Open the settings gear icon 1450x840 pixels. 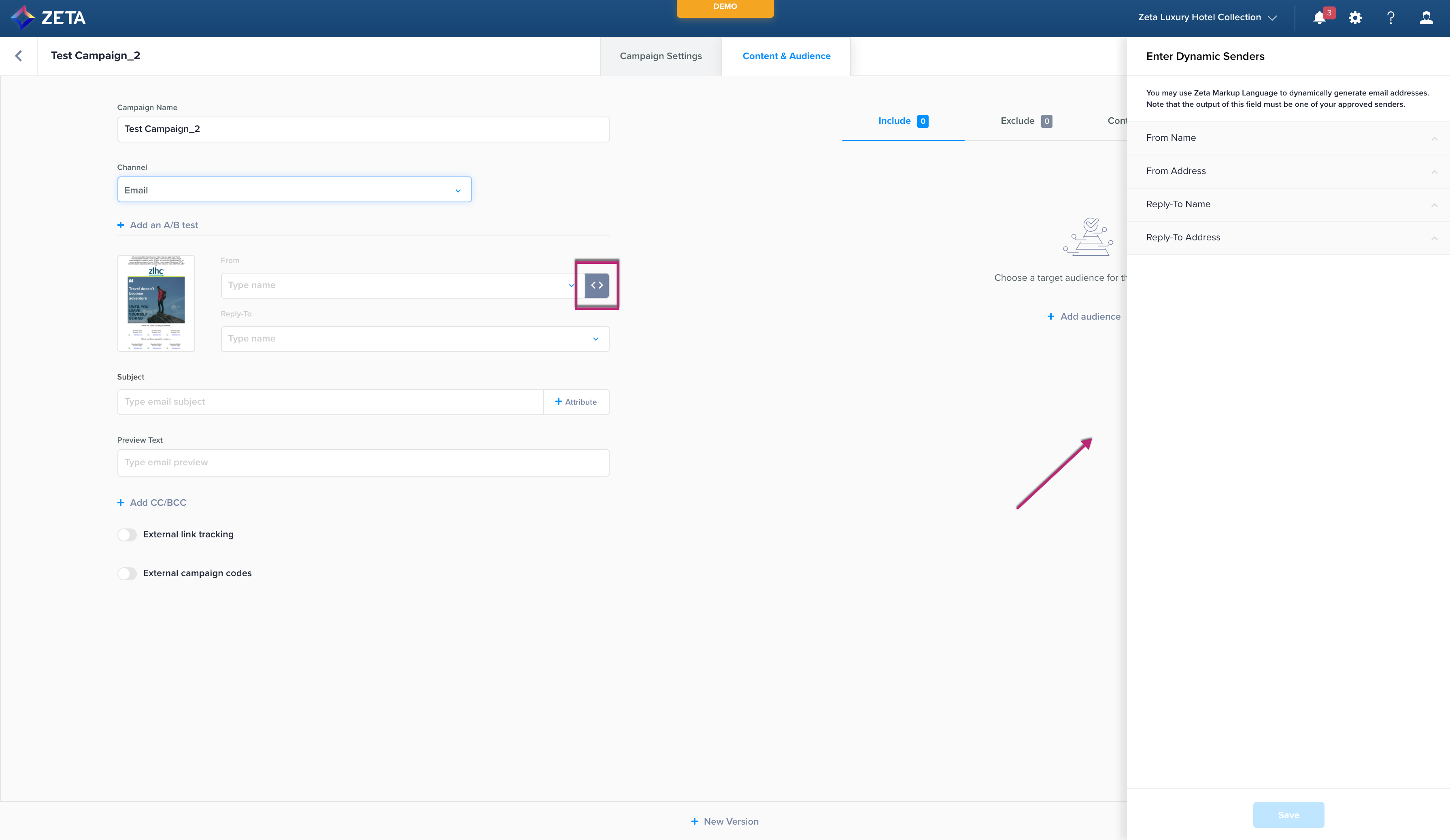click(x=1355, y=18)
